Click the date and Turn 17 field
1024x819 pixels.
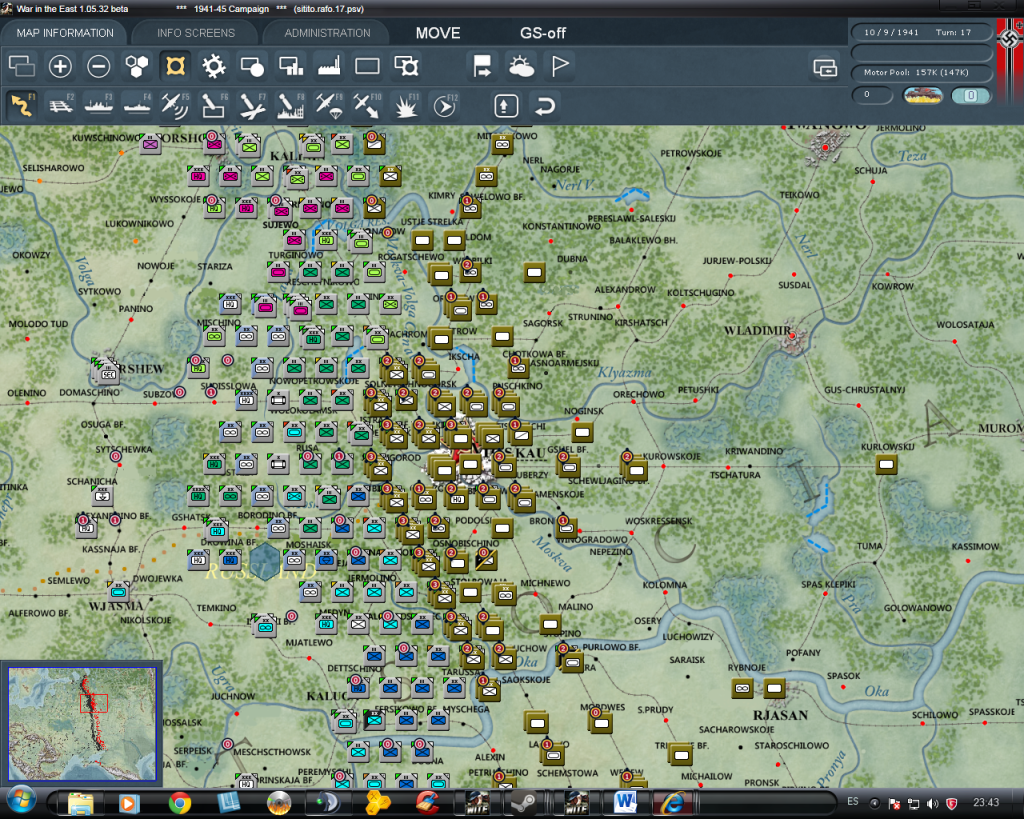click(921, 32)
